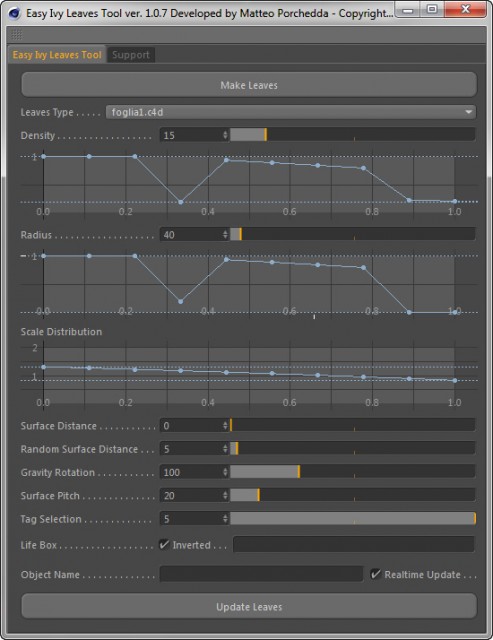Click the Object Name input field
This screenshot has width=493, height=640.
pos(261,574)
